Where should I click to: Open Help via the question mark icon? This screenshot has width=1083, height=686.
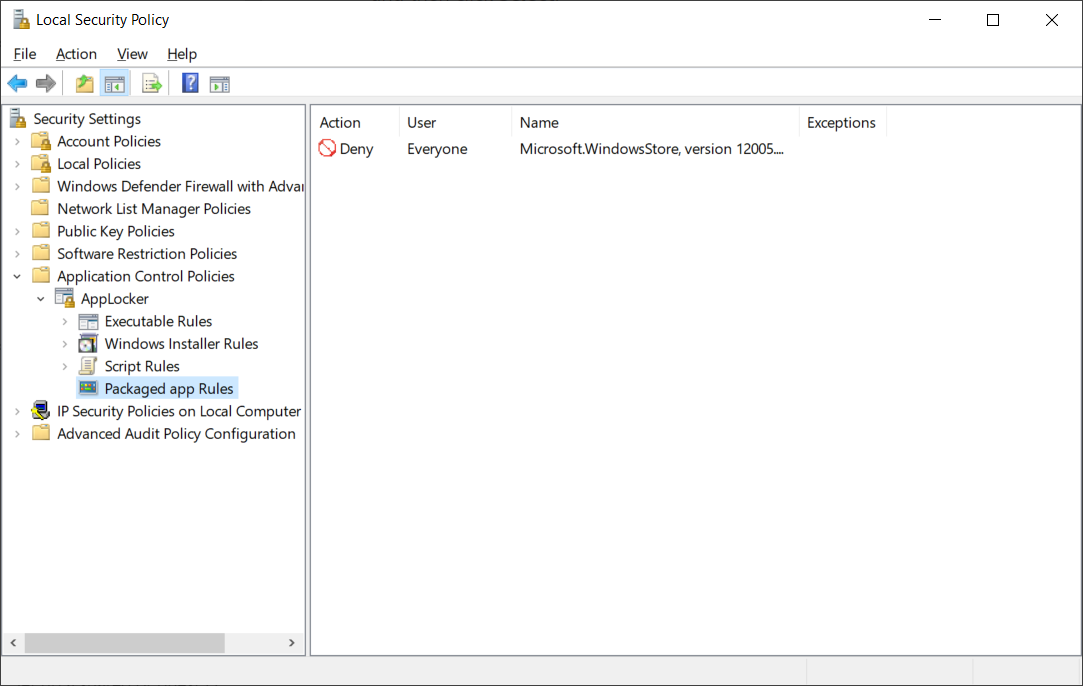[190, 84]
